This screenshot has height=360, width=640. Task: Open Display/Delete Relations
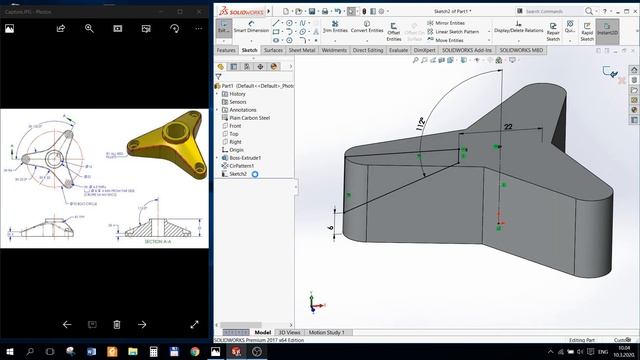pyautogui.click(x=518, y=27)
